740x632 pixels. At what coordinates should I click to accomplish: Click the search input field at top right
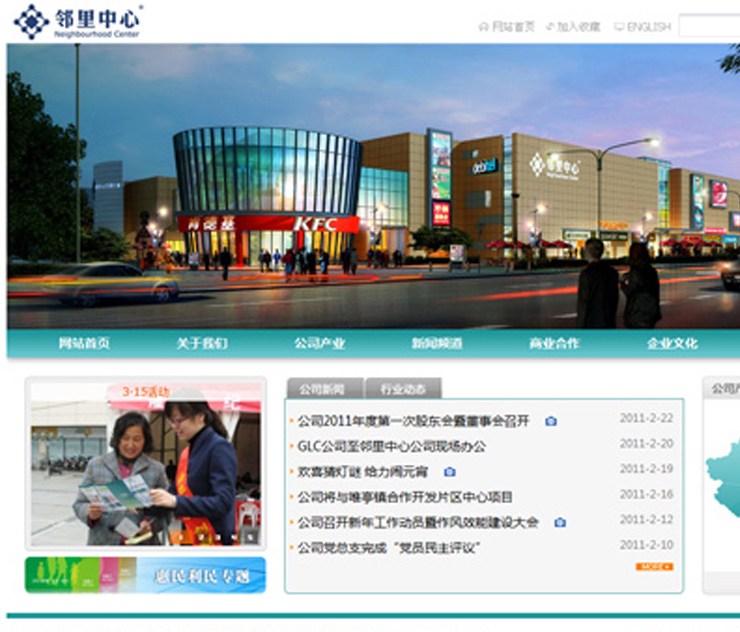pos(708,26)
